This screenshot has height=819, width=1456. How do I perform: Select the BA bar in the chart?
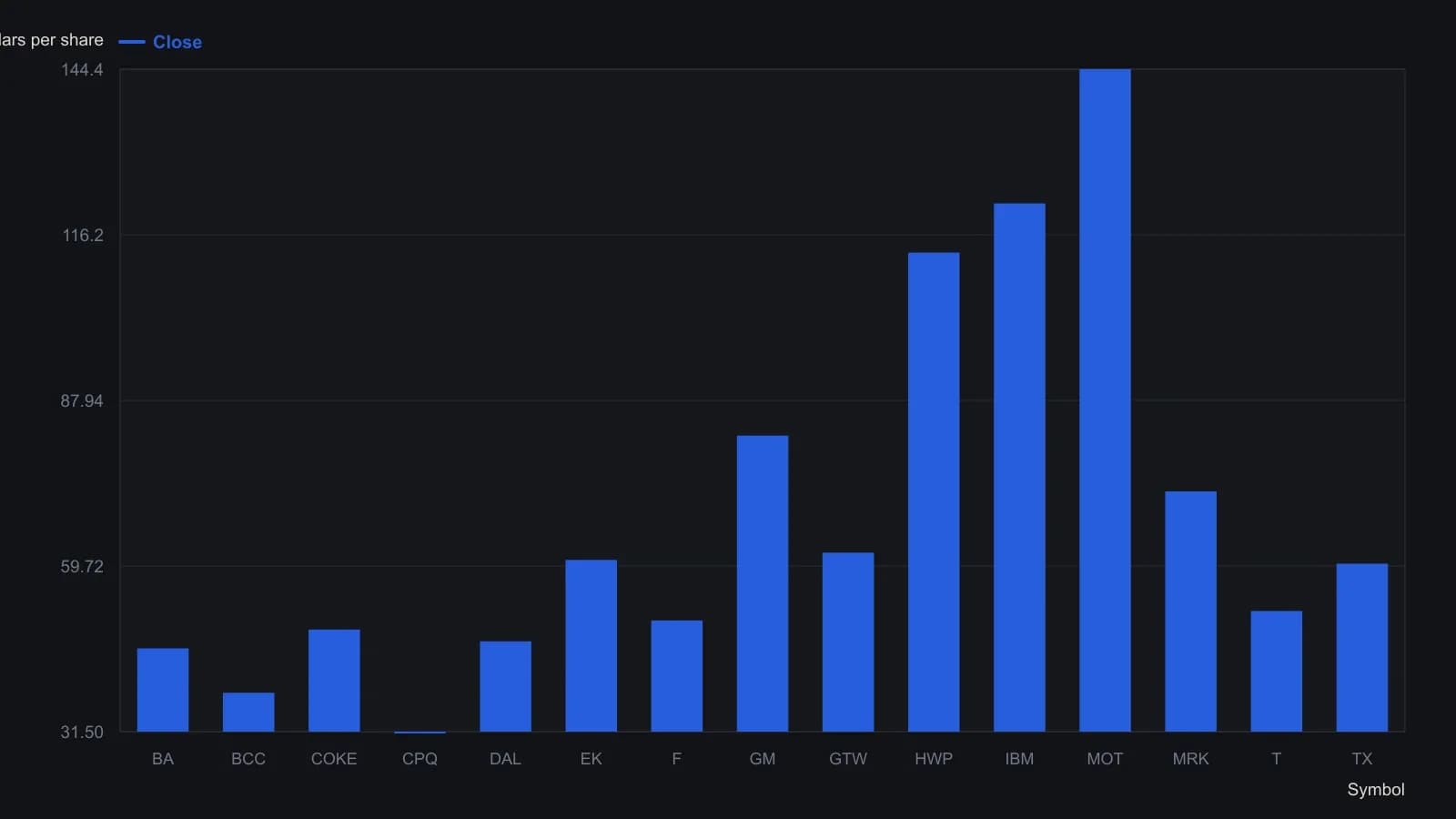(163, 690)
